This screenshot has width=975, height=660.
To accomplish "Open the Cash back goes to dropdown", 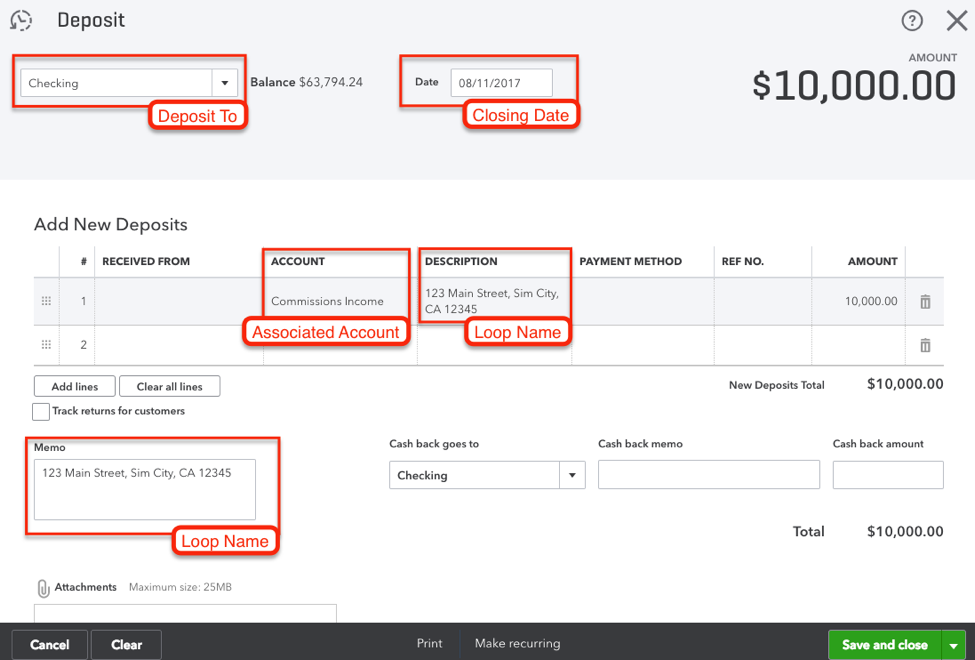I will [571, 475].
